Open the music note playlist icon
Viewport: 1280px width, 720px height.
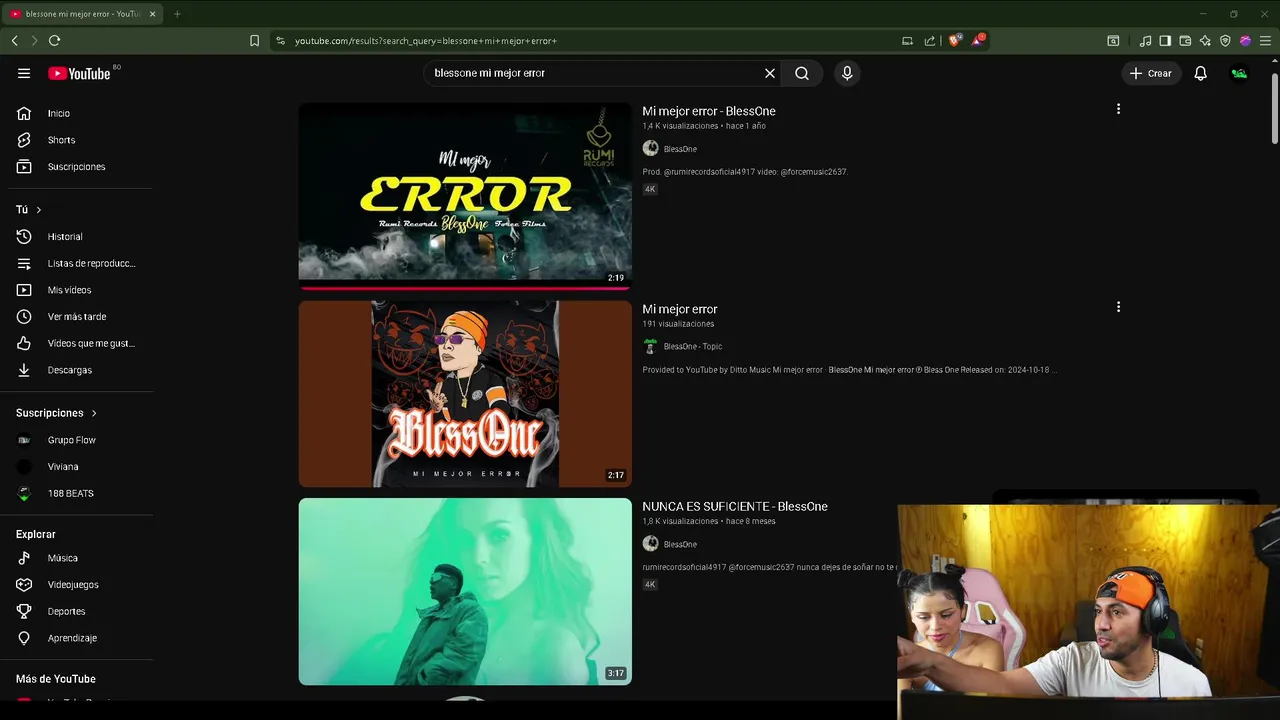click(1146, 41)
